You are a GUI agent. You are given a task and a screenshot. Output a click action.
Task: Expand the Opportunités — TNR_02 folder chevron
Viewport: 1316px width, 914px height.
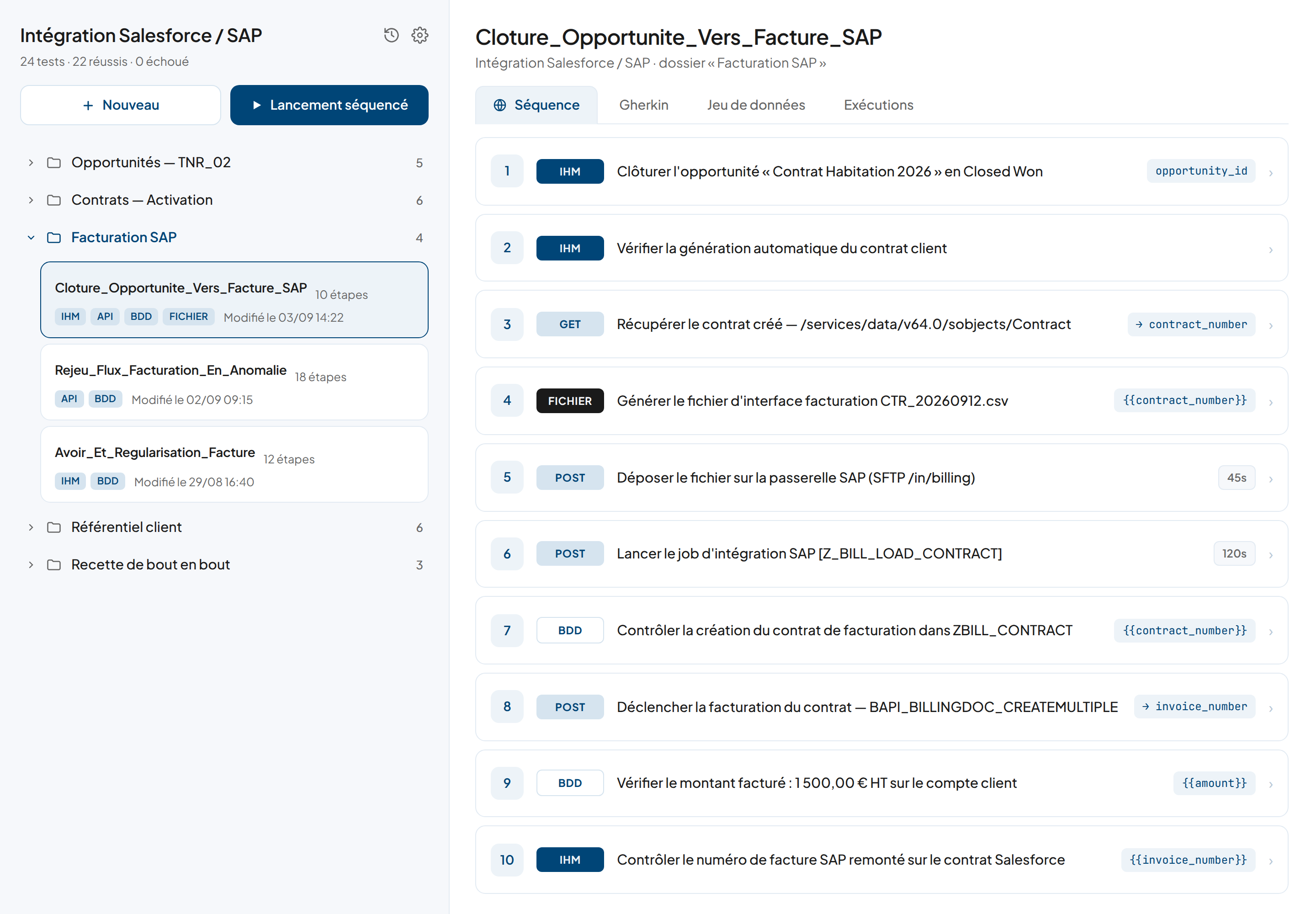(x=31, y=163)
